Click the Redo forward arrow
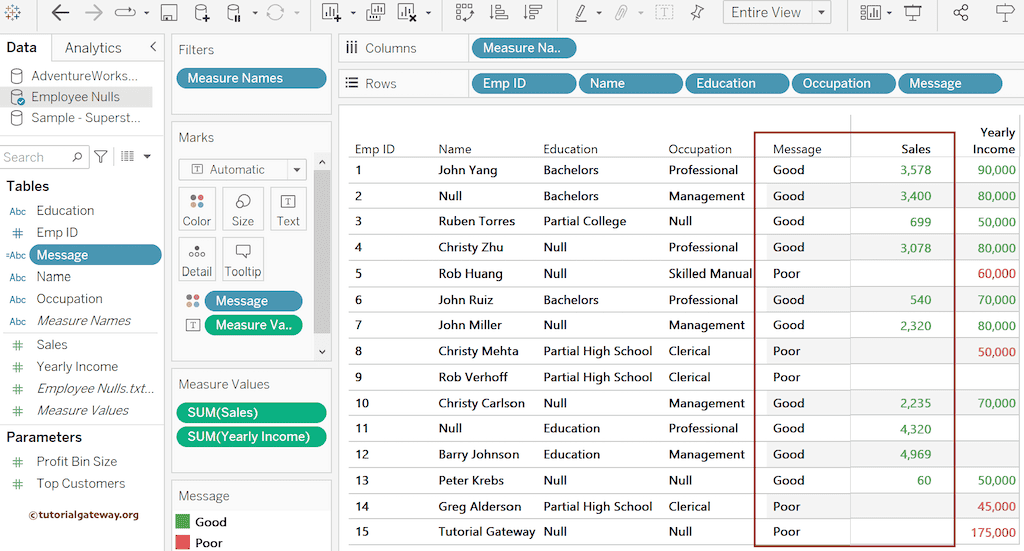Viewport: 1024px width, 551px height. [x=93, y=12]
